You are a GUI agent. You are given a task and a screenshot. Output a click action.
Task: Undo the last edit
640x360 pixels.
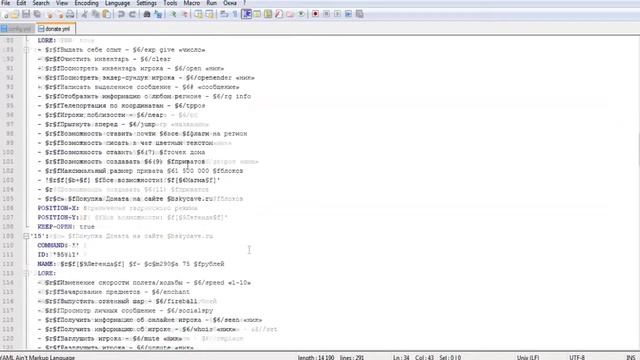coord(121,14)
